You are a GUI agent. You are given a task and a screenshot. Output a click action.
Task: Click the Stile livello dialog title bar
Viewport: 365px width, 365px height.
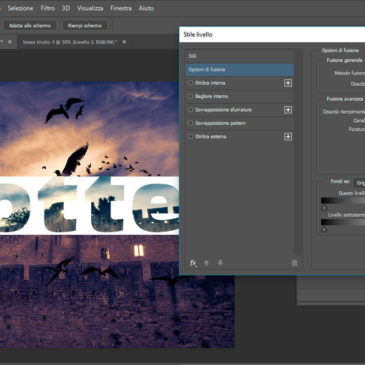pos(272,35)
